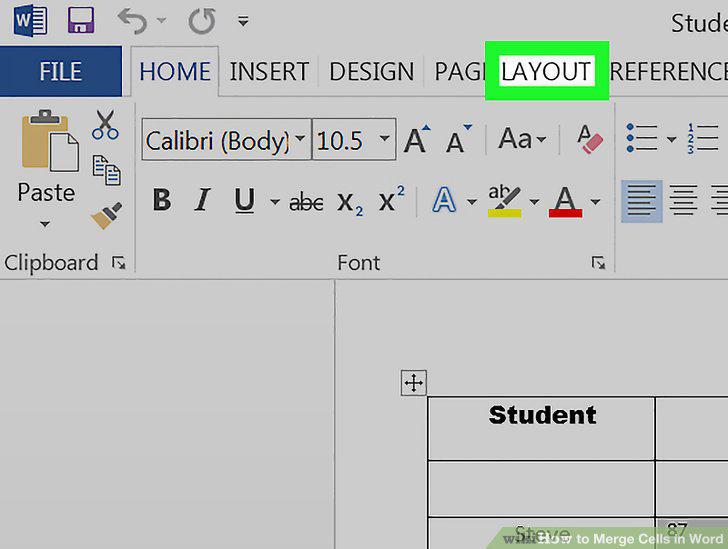Click the table move handle
728x549 pixels.
click(414, 383)
